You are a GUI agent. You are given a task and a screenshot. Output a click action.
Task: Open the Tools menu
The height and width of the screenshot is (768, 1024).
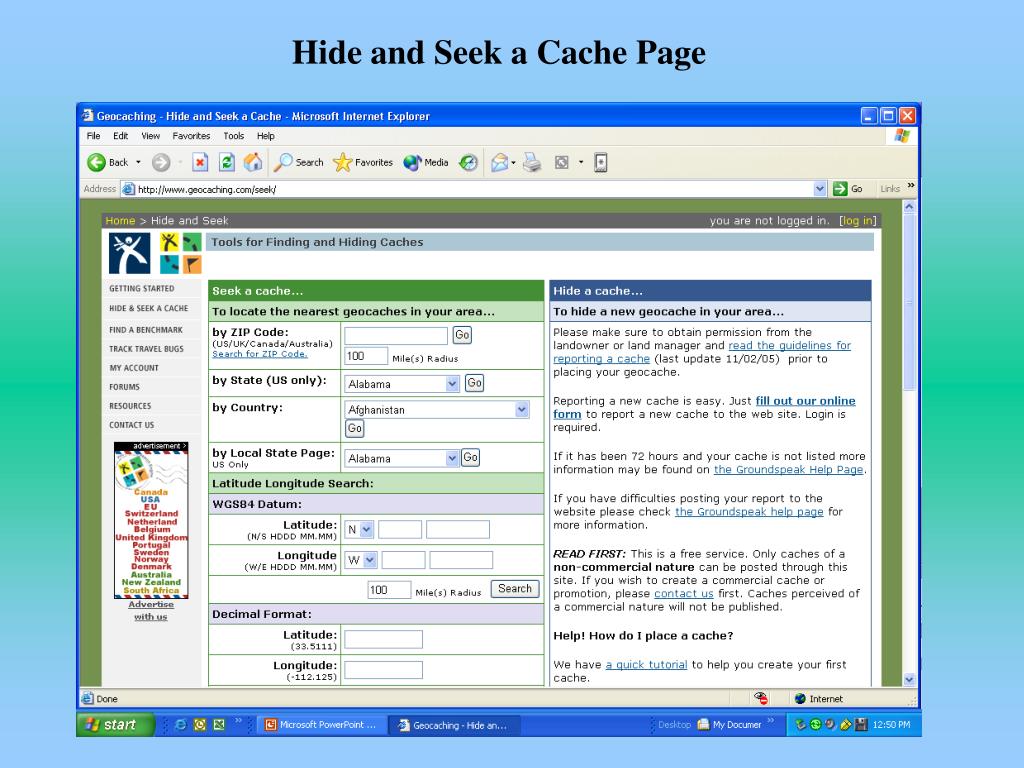(x=233, y=136)
